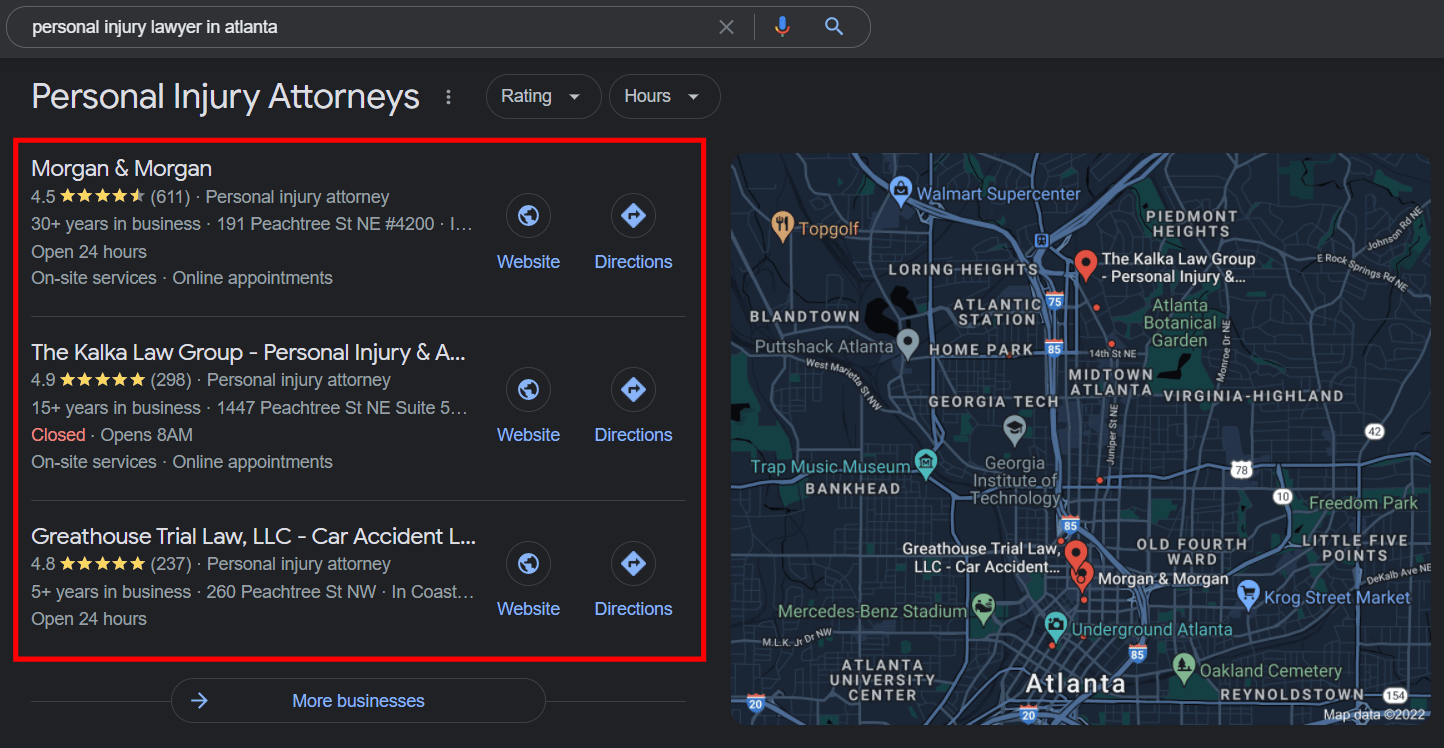
Task: Click directions icon for Greathouse Trial Law
Action: click(x=633, y=564)
